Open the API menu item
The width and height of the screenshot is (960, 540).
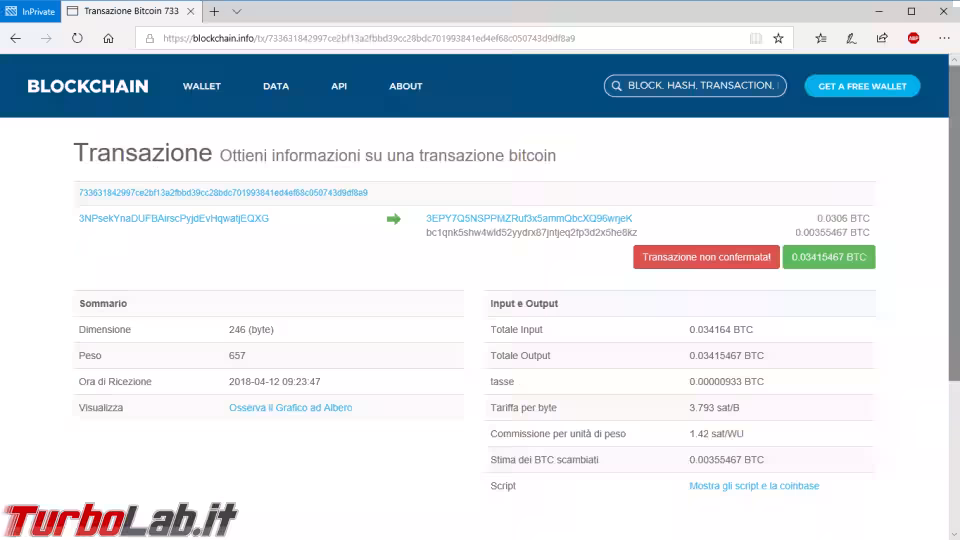pos(339,86)
